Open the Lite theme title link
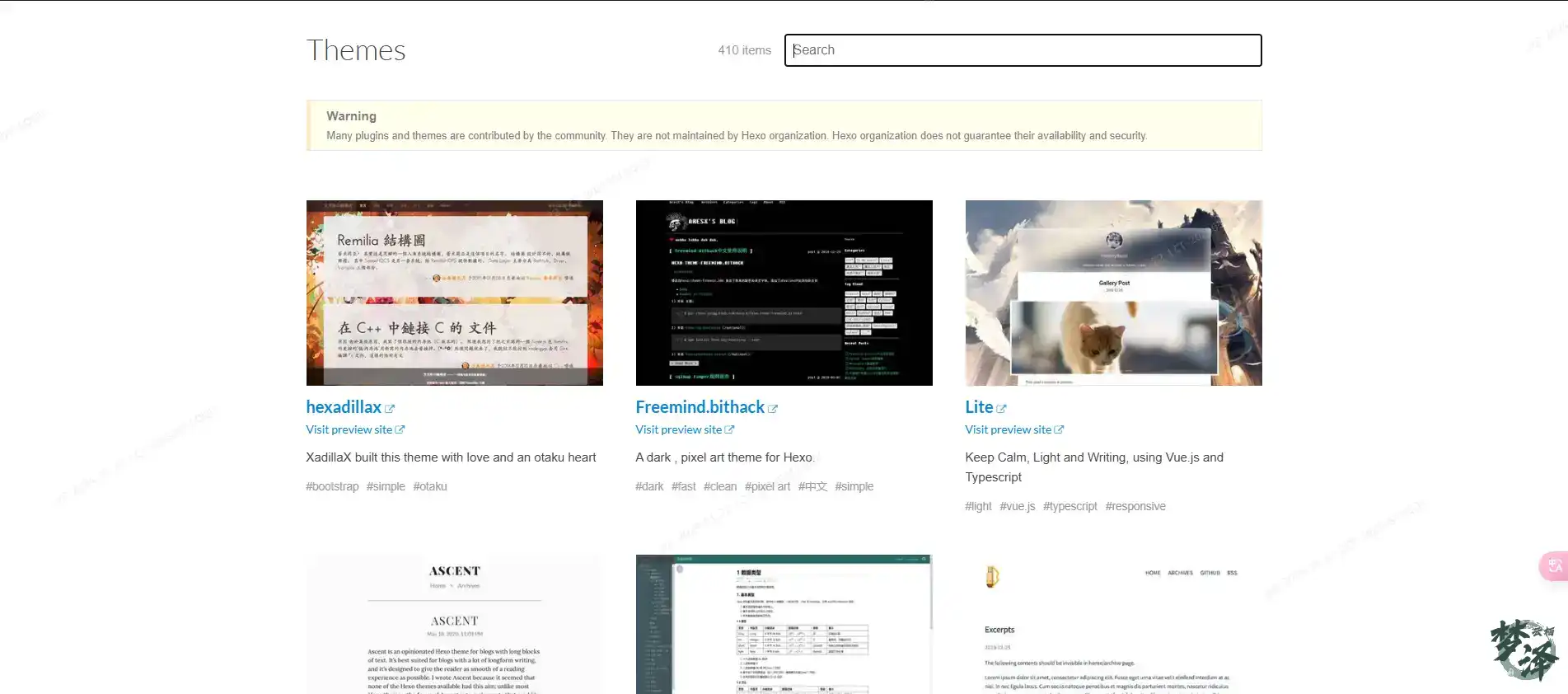Image resolution: width=1568 pixels, height=694 pixels. click(979, 407)
